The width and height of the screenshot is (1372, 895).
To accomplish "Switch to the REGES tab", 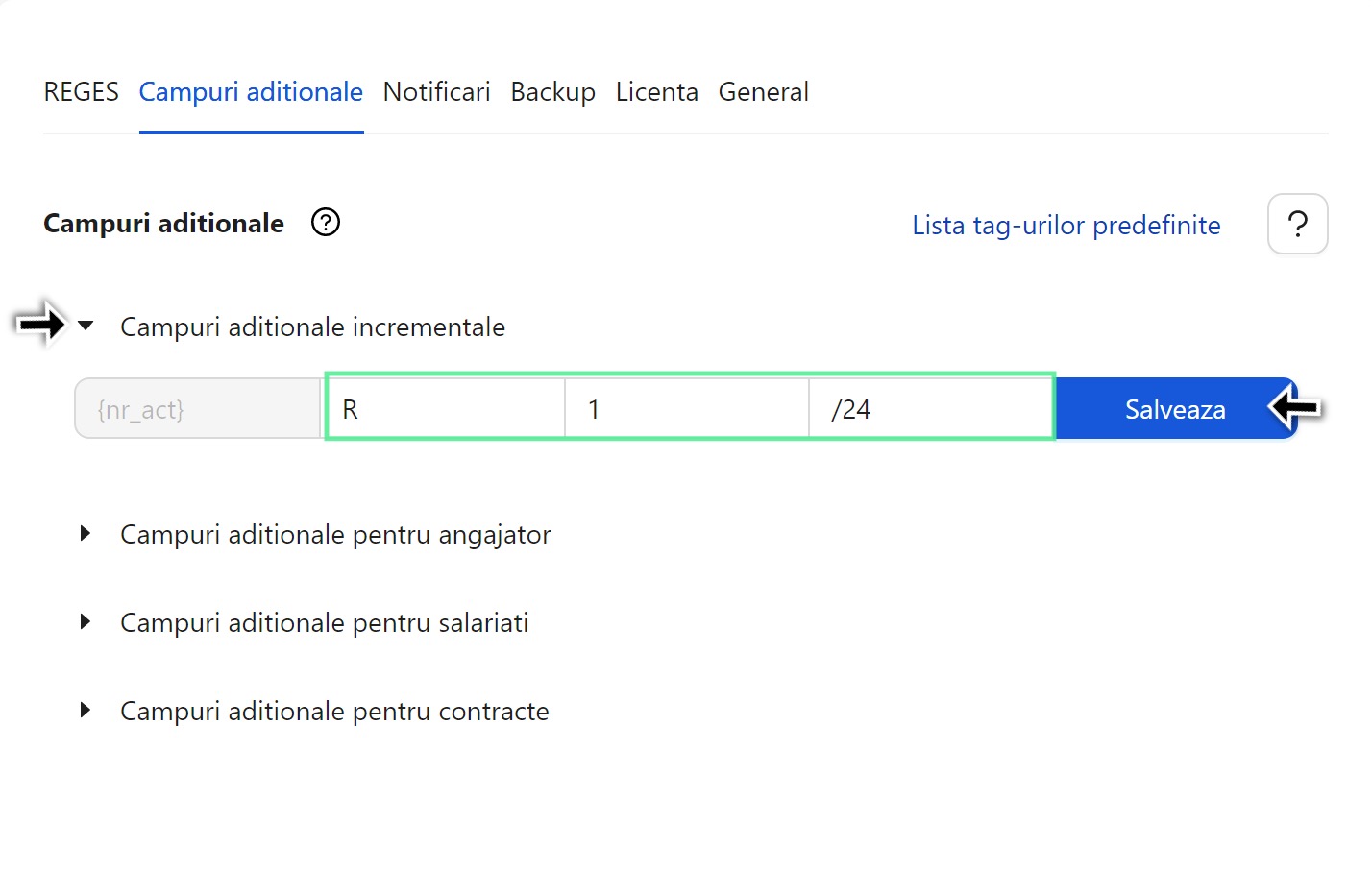I will point(81,91).
